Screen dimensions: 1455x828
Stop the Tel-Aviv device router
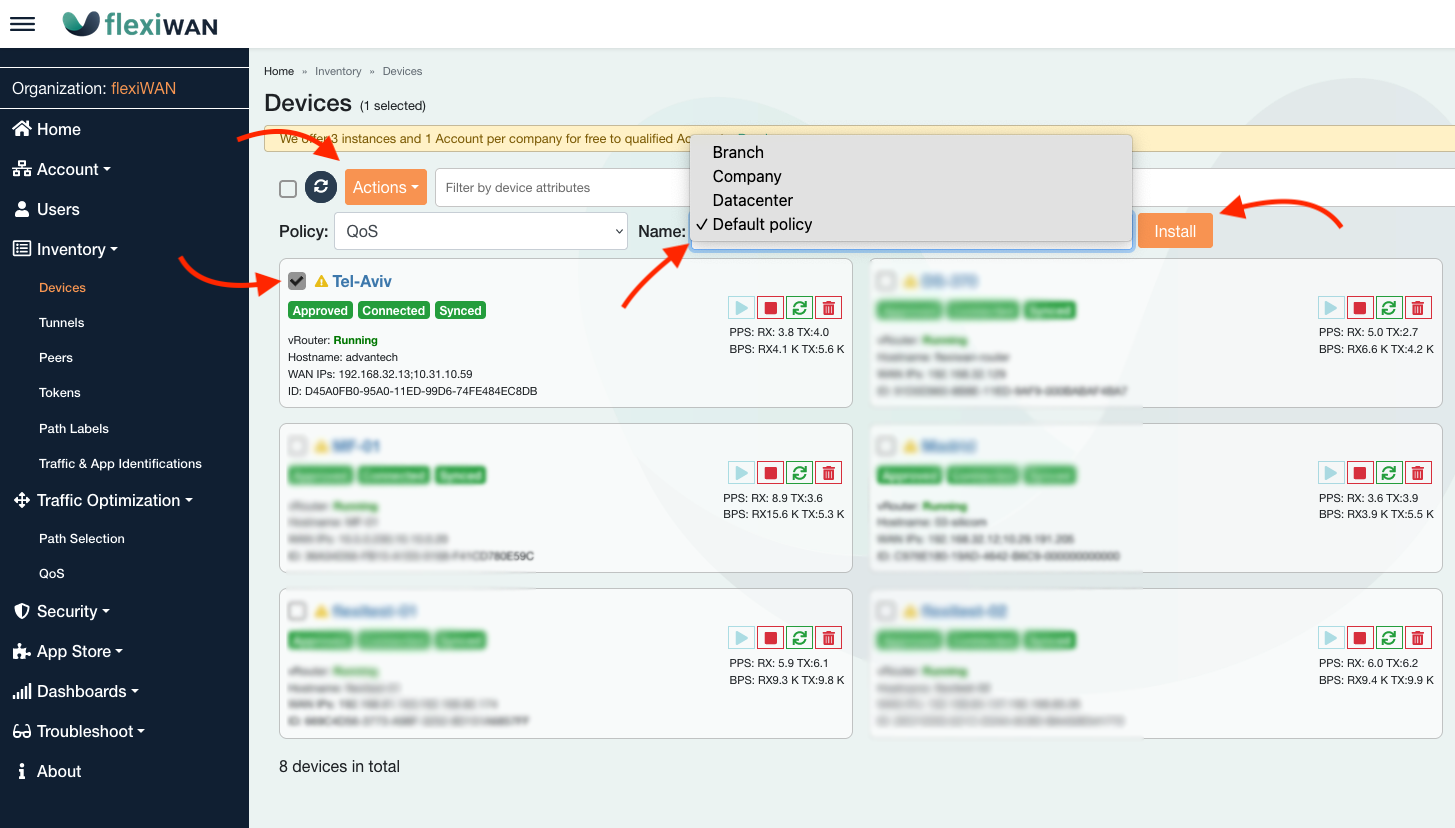coord(770,308)
